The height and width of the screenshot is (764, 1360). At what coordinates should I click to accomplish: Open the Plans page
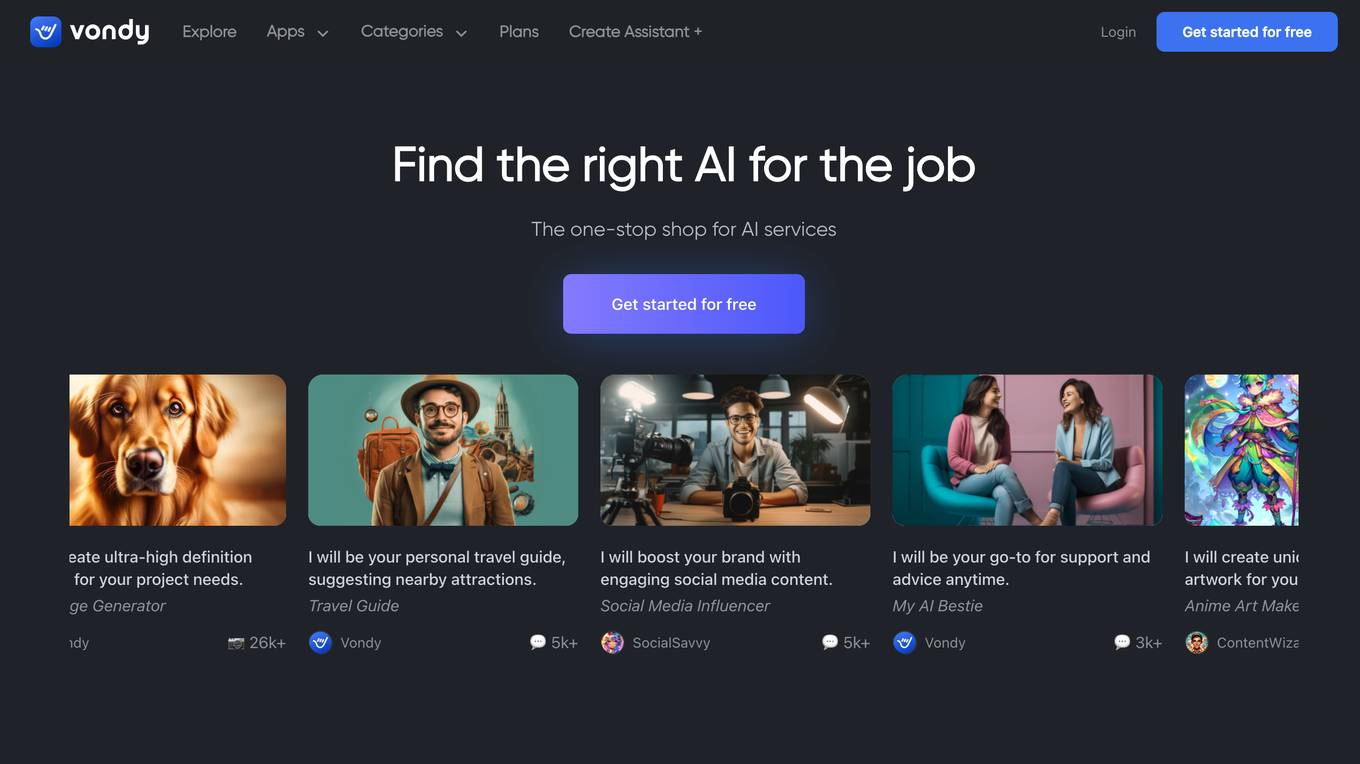tap(519, 32)
